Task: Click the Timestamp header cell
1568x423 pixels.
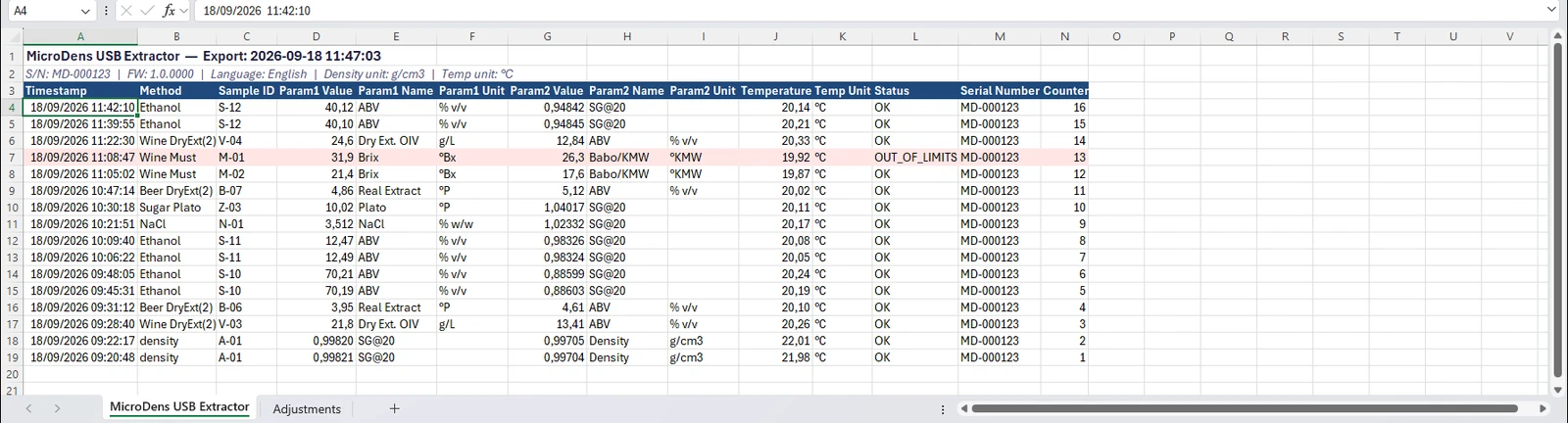Action: [x=80, y=91]
